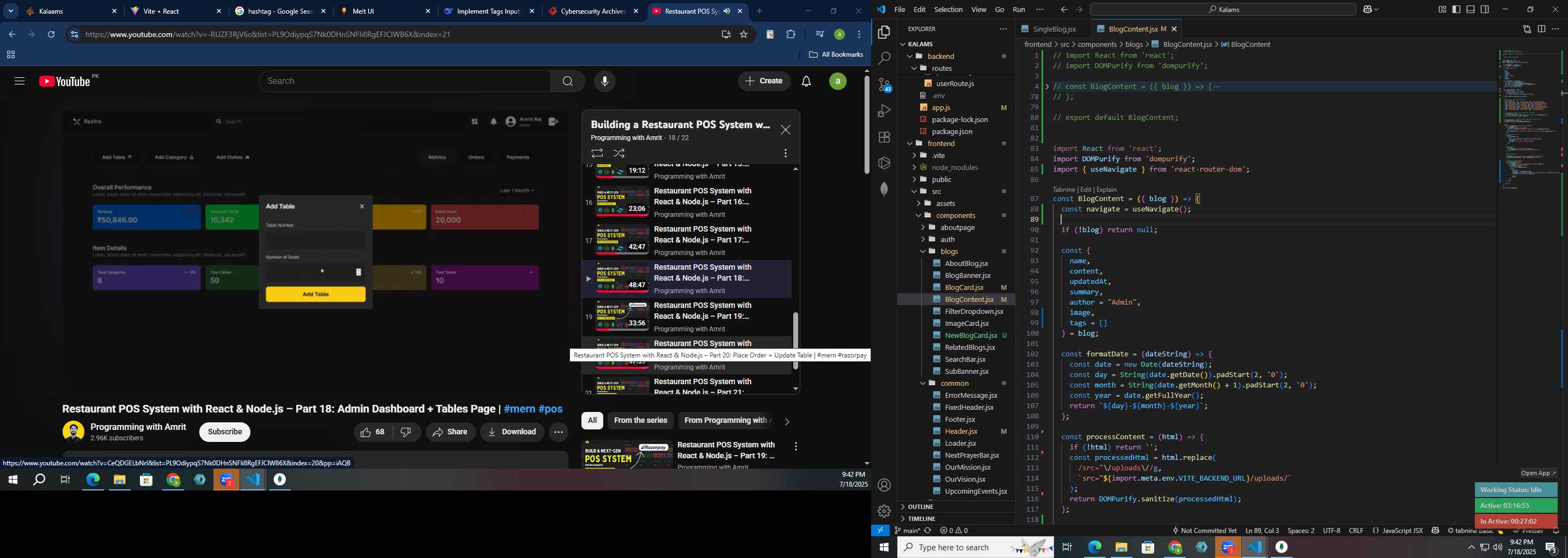The image size is (1568, 558).
Task: Click main branch in status bar
Action: pyautogui.click(x=906, y=531)
